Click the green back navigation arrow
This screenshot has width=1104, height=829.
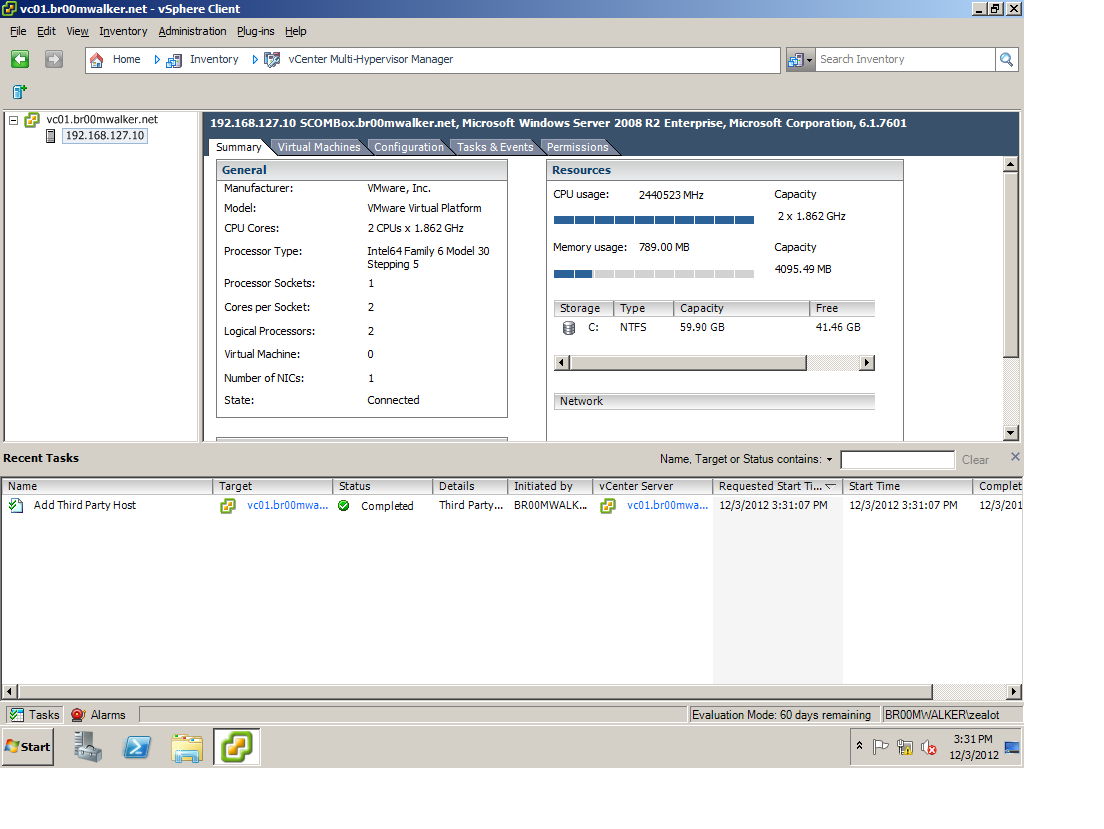click(x=20, y=59)
